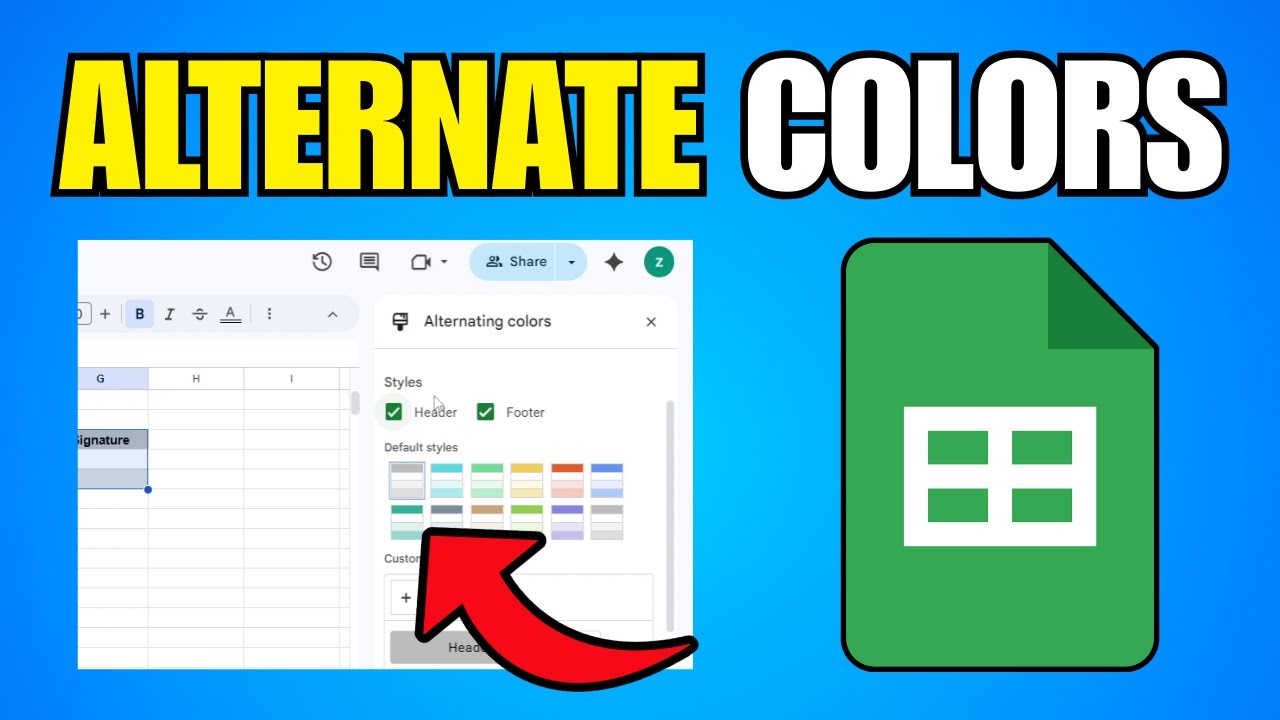Open the toolbar three-dot More menu

pos(269,314)
